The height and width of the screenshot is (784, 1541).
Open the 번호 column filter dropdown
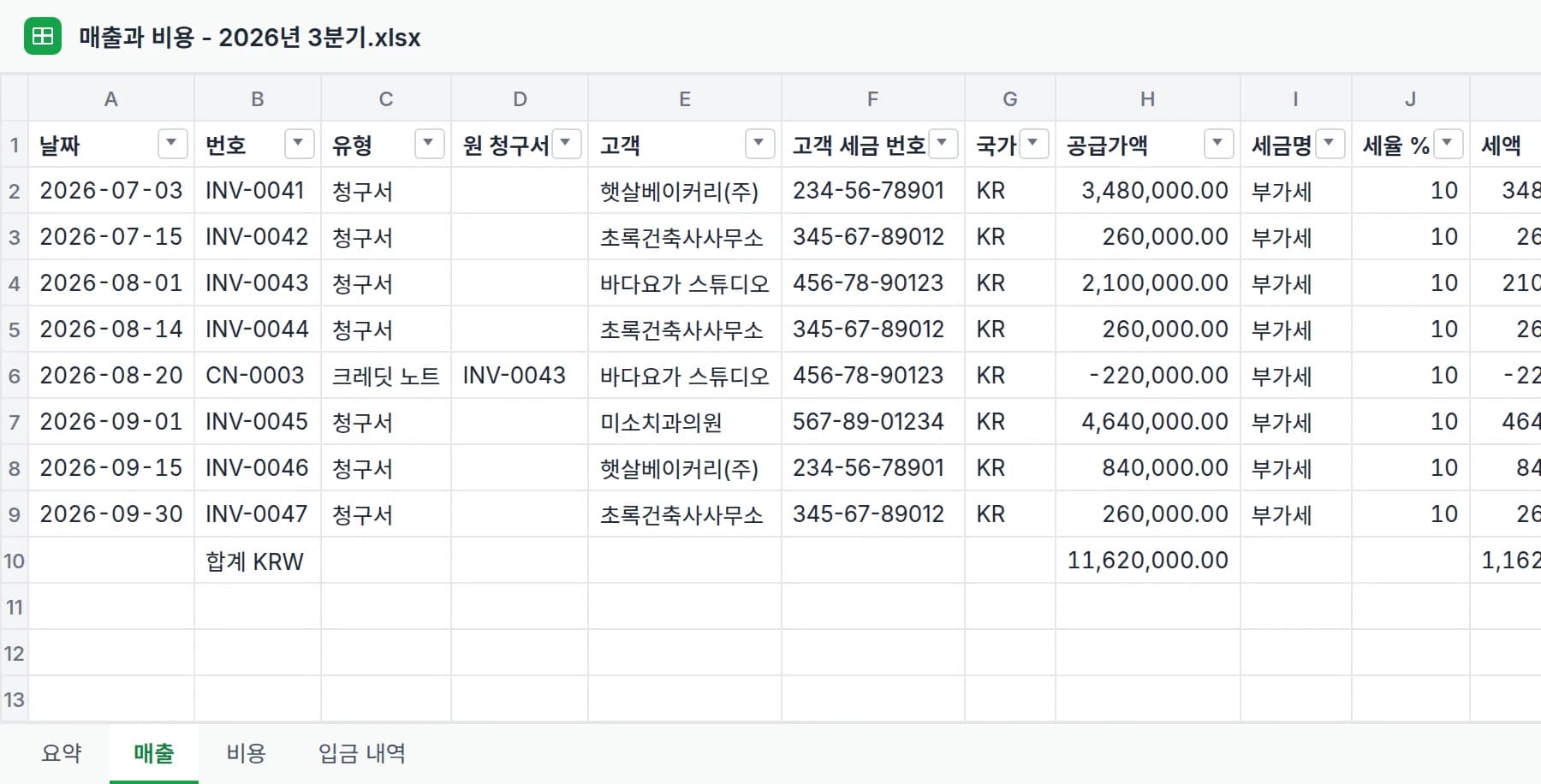[x=299, y=144]
